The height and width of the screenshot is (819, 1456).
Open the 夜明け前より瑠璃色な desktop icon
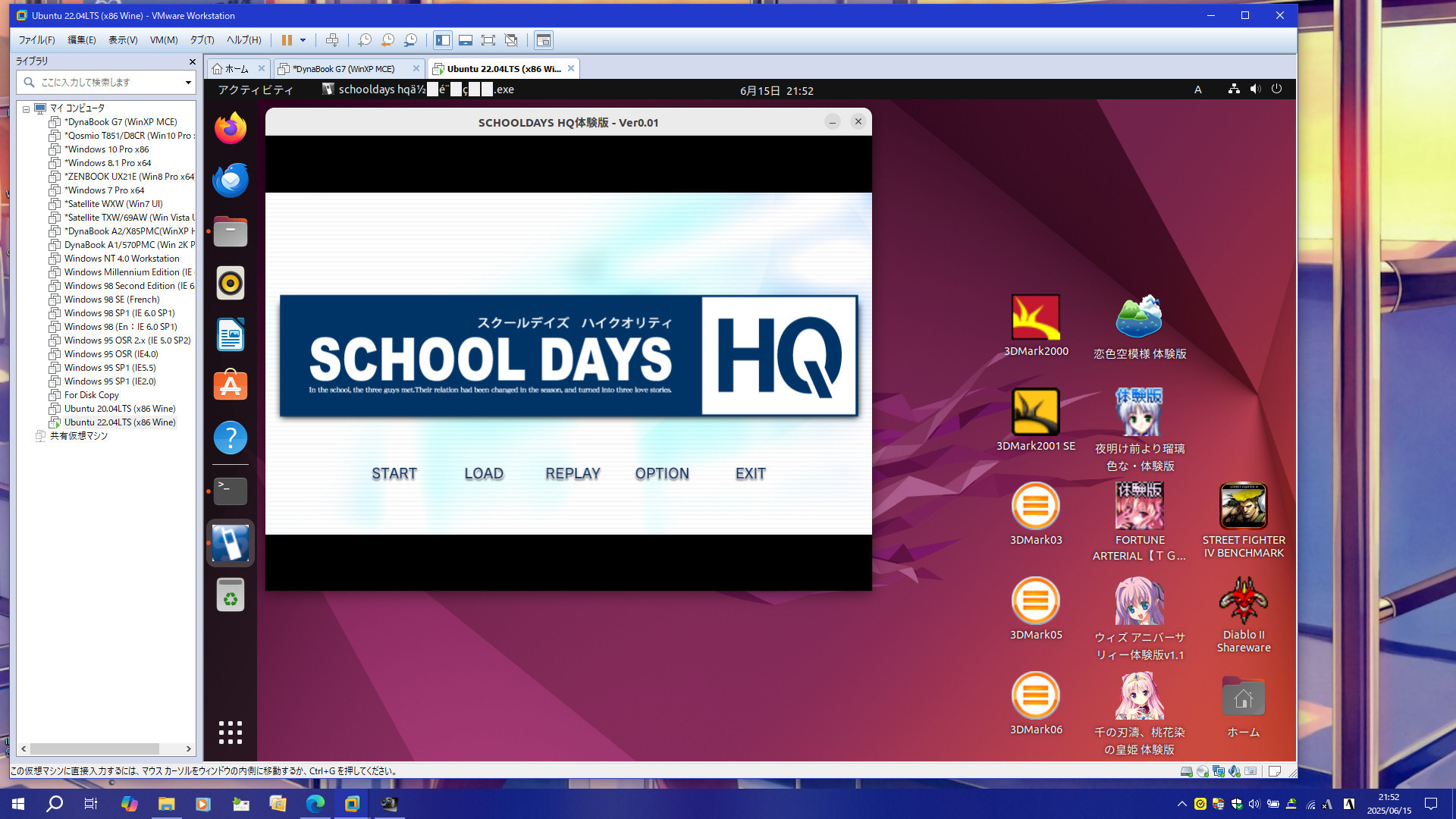[x=1140, y=429]
